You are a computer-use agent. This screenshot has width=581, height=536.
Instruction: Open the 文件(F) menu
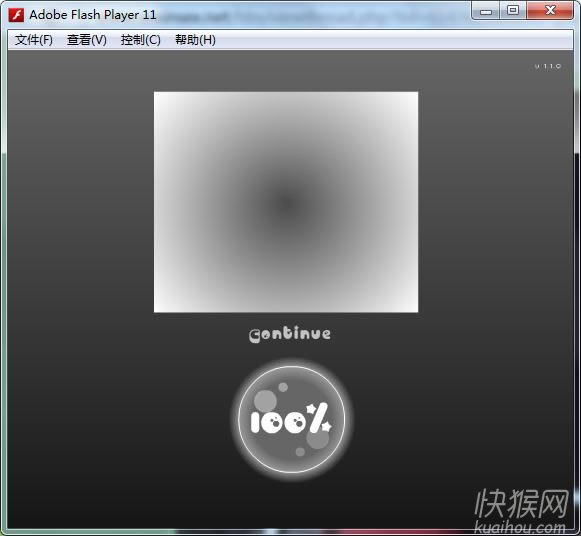(34, 40)
